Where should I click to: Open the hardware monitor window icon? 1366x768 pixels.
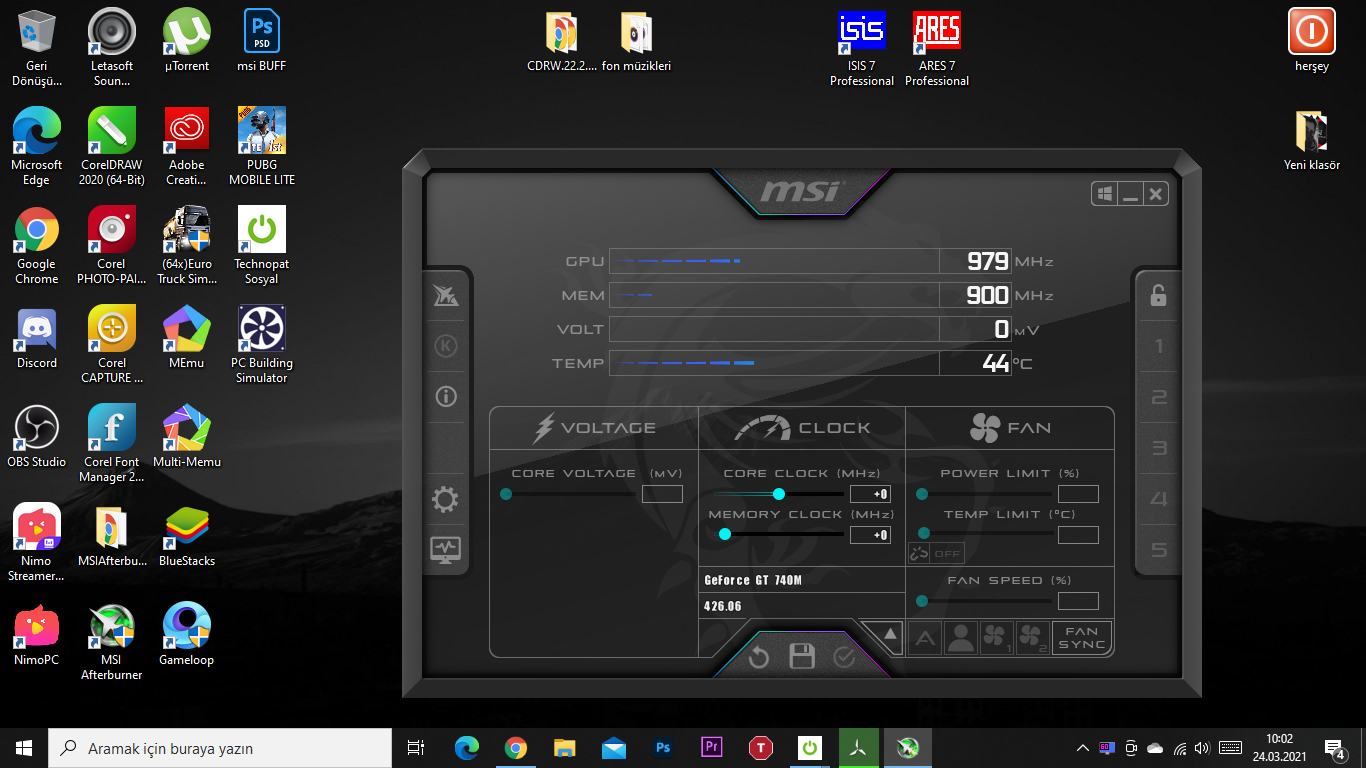pyautogui.click(x=445, y=549)
